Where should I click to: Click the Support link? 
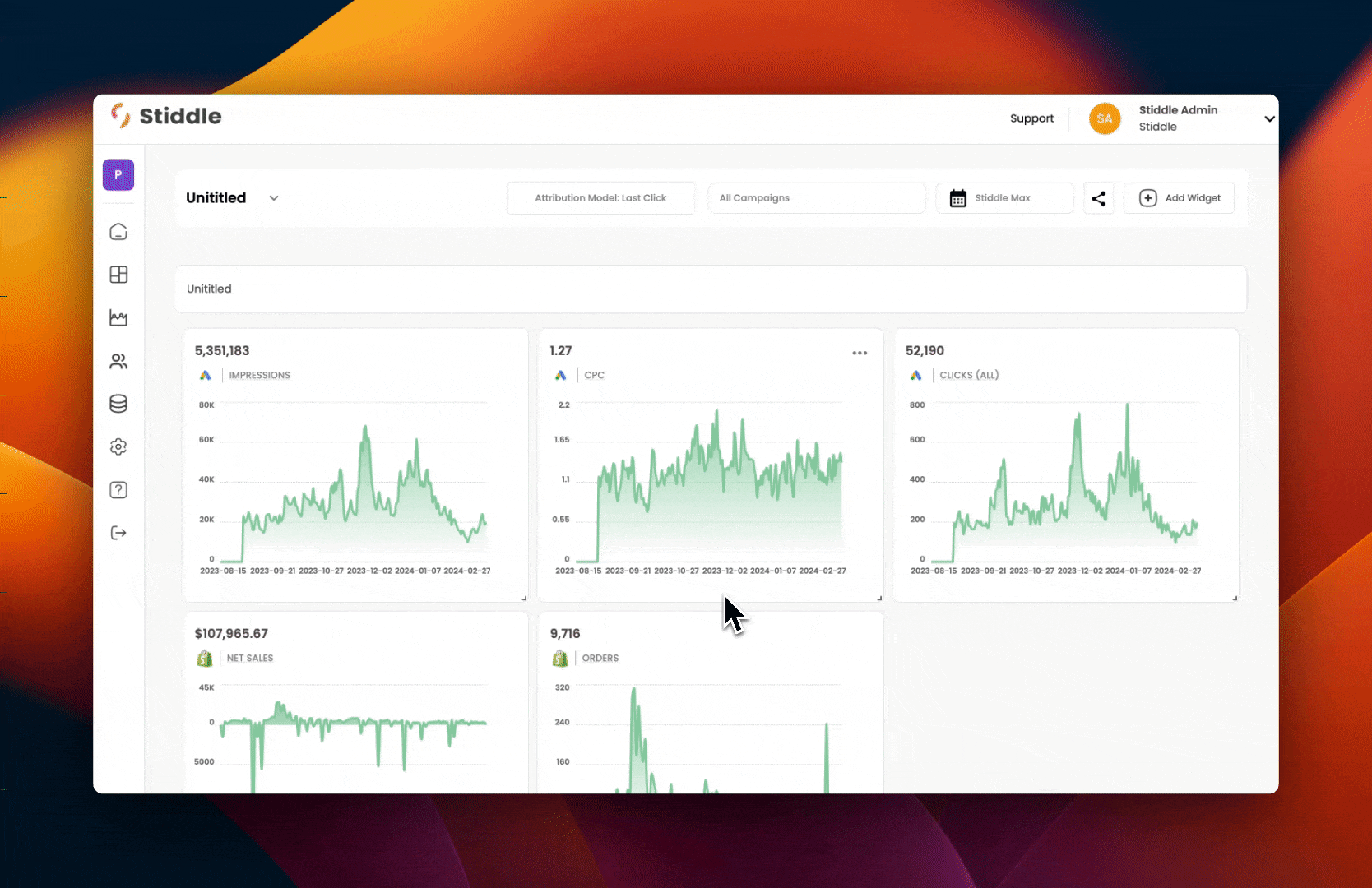click(x=1031, y=118)
